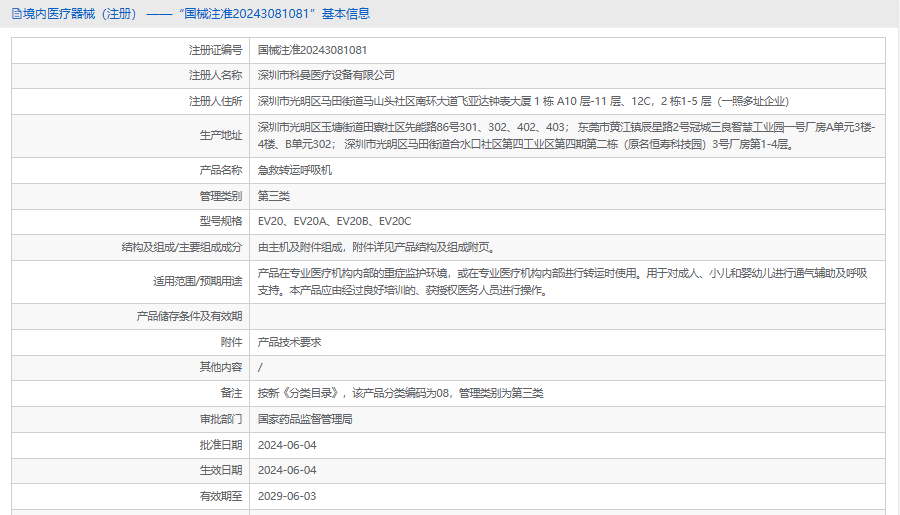The height and width of the screenshot is (515, 900).
Task: Select the 附件 label
Action: click(231, 342)
